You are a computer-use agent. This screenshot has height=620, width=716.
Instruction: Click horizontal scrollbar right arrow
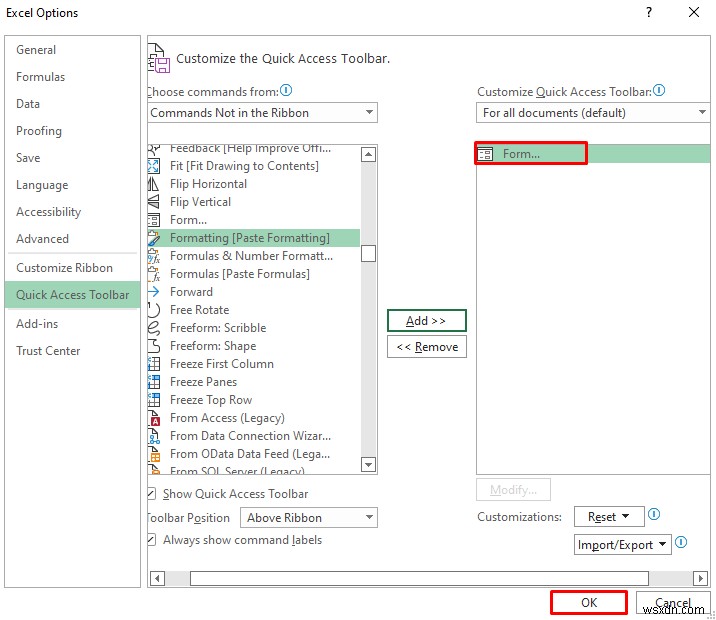coord(700,578)
